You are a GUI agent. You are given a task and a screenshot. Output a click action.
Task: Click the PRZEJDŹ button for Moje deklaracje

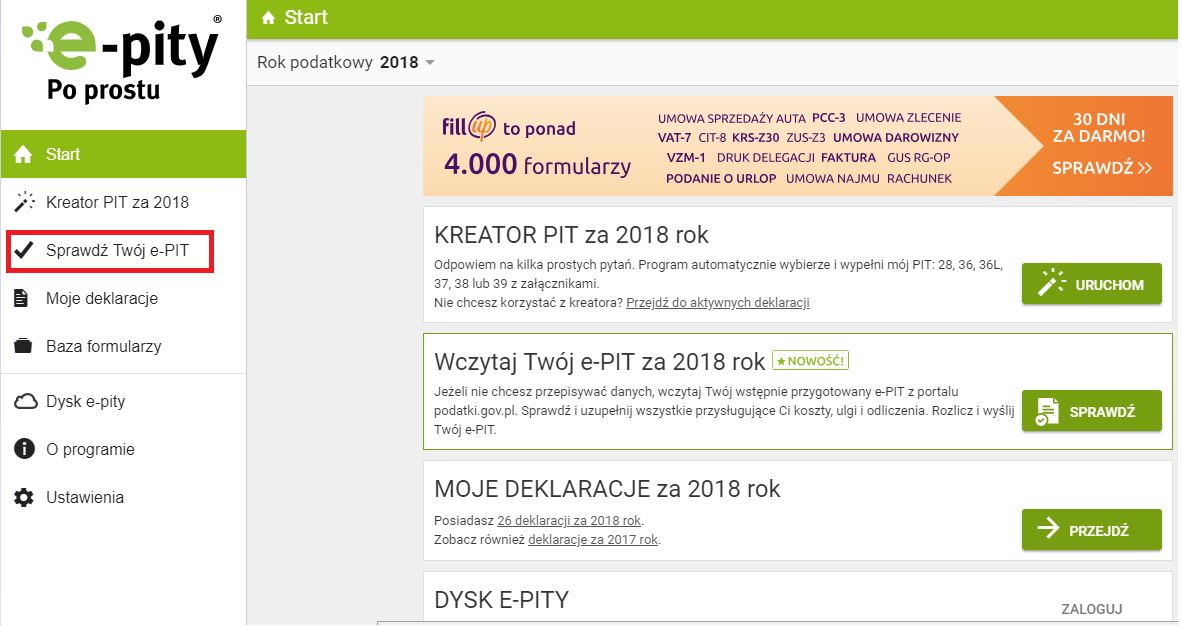point(1091,530)
